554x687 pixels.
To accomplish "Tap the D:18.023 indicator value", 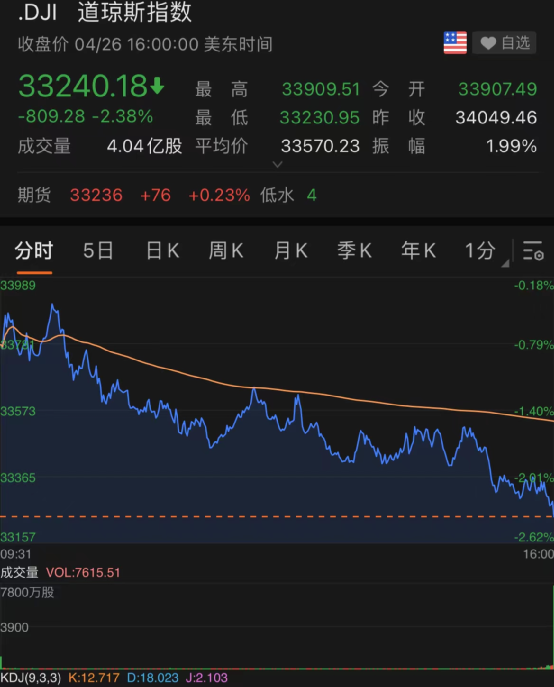I will (153, 678).
